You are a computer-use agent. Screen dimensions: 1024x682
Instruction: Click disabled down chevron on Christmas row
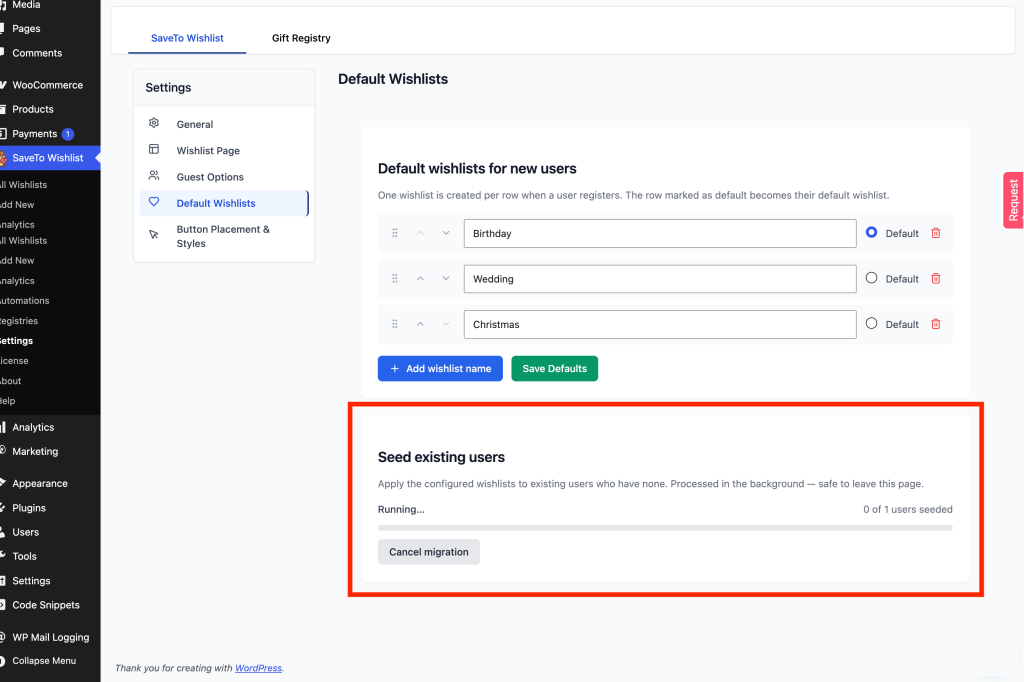[446, 324]
